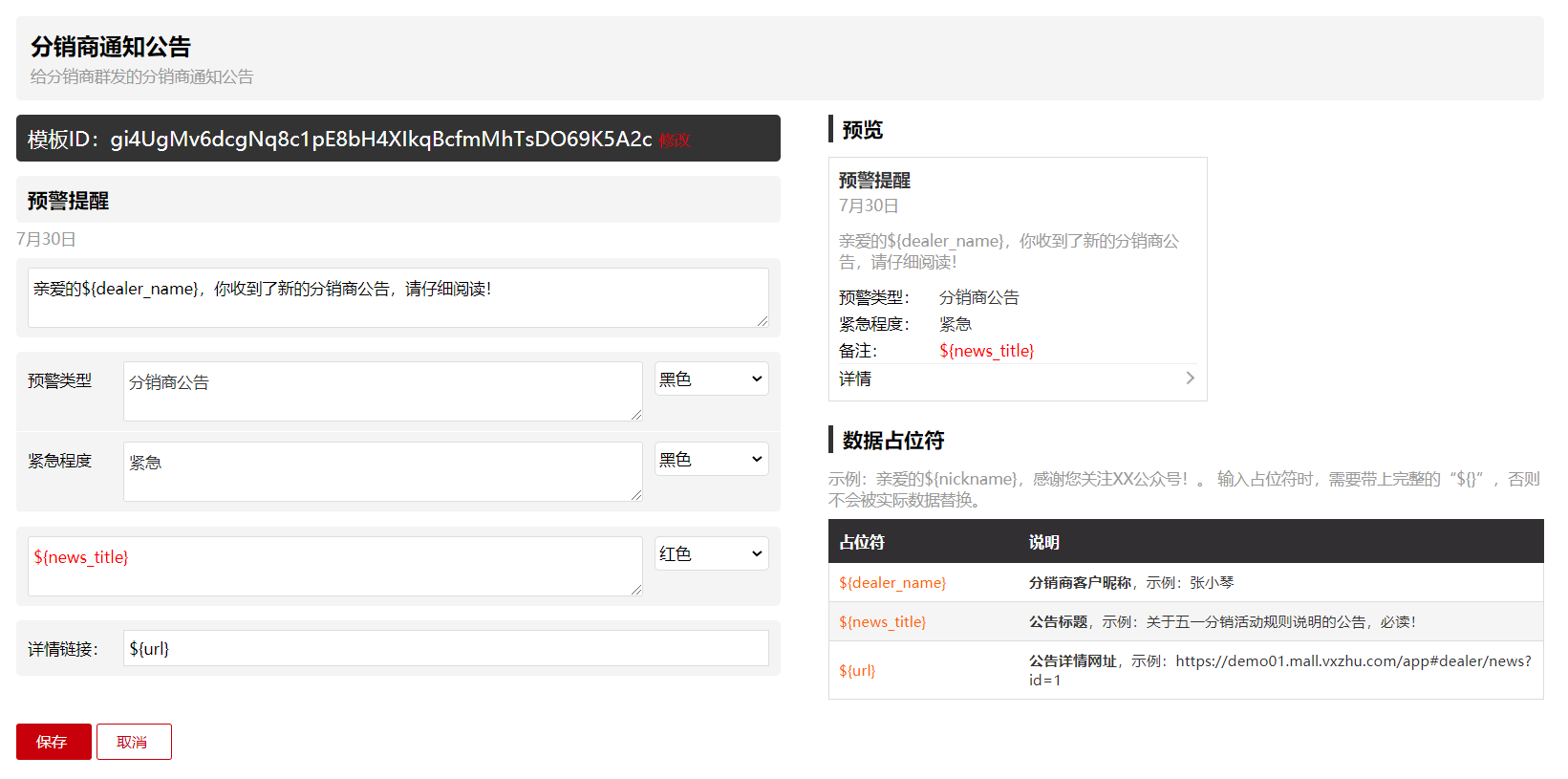This screenshot has height=779, width=1568.
Task: Open the 紧急程度 color dropdown
Action: click(x=711, y=460)
